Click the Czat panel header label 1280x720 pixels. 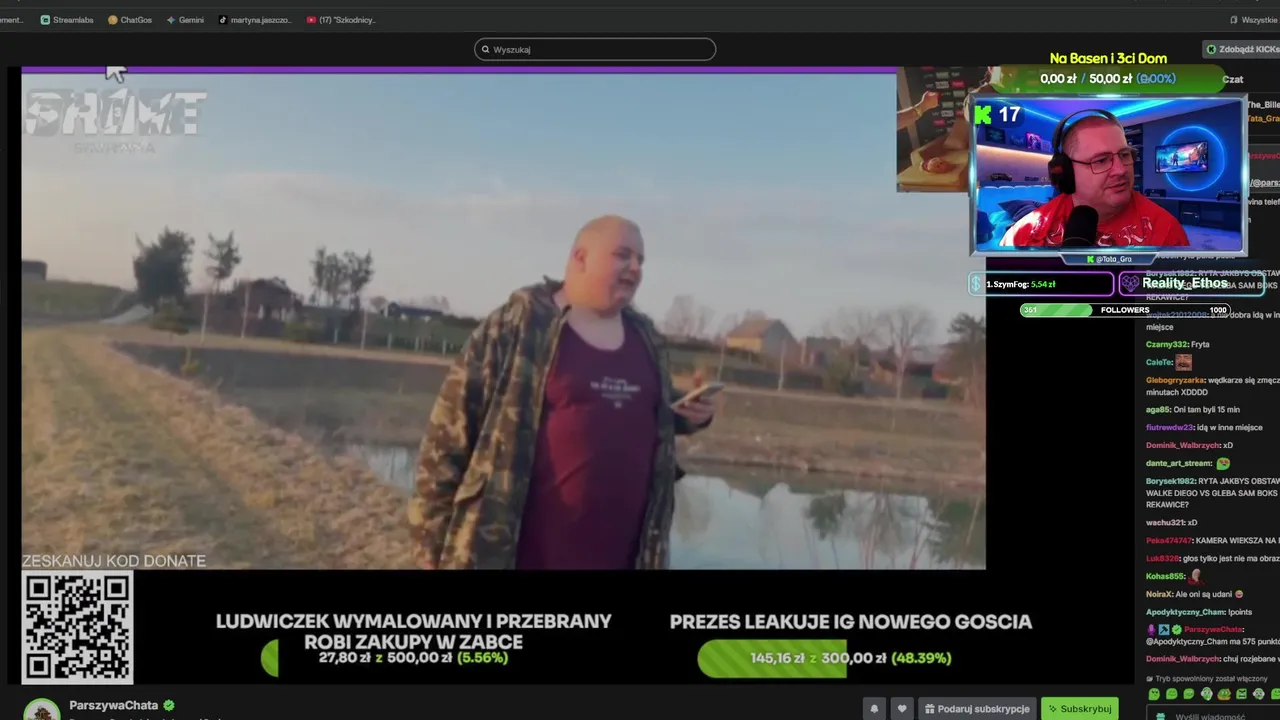(x=1232, y=79)
